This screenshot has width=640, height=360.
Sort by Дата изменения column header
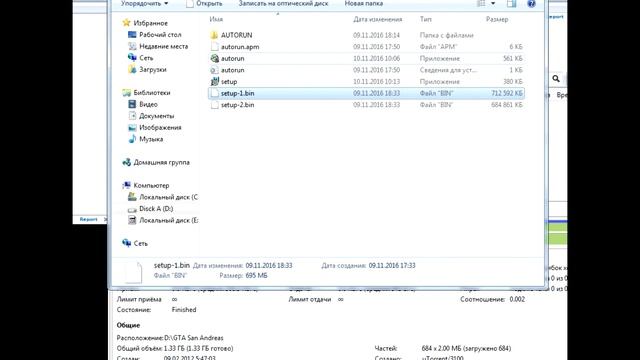tap(378, 19)
